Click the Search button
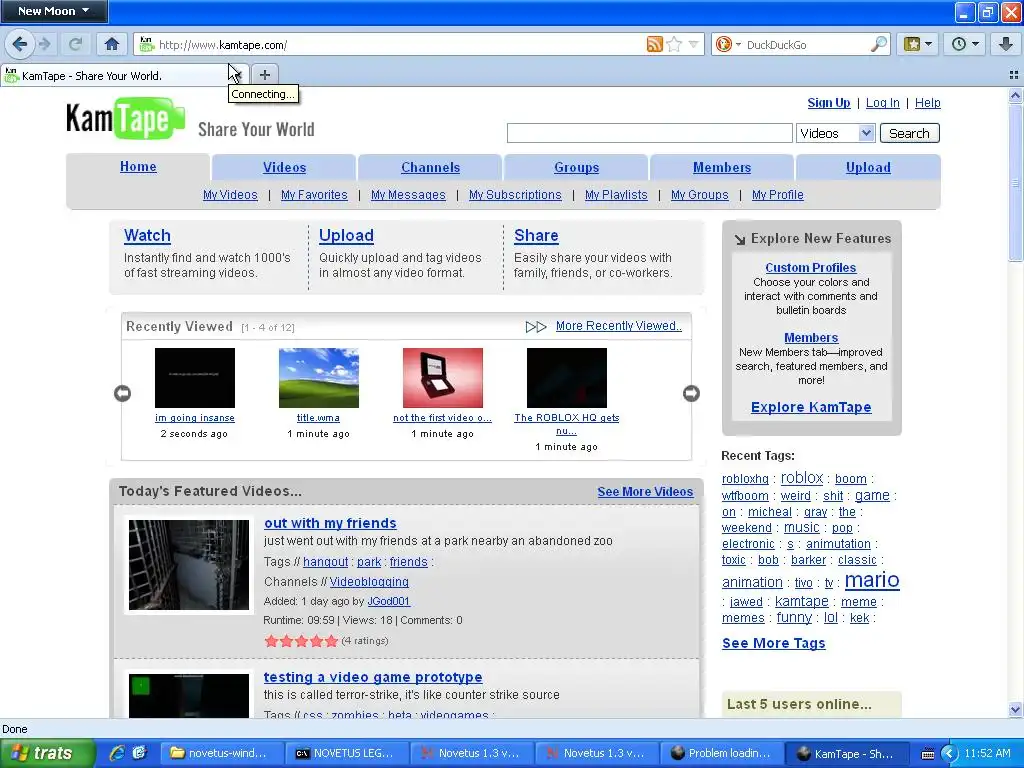This screenshot has width=1024, height=768. point(909,133)
